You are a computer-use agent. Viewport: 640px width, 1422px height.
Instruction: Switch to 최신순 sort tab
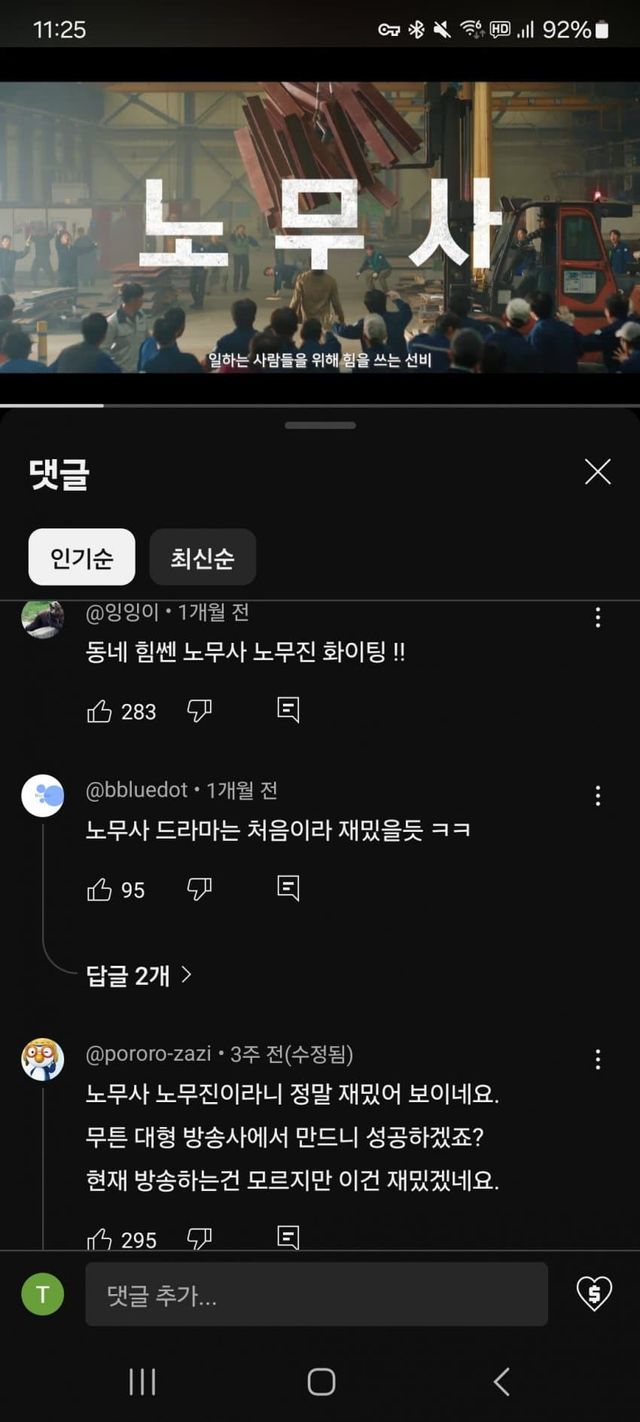(x=202, y=557)
